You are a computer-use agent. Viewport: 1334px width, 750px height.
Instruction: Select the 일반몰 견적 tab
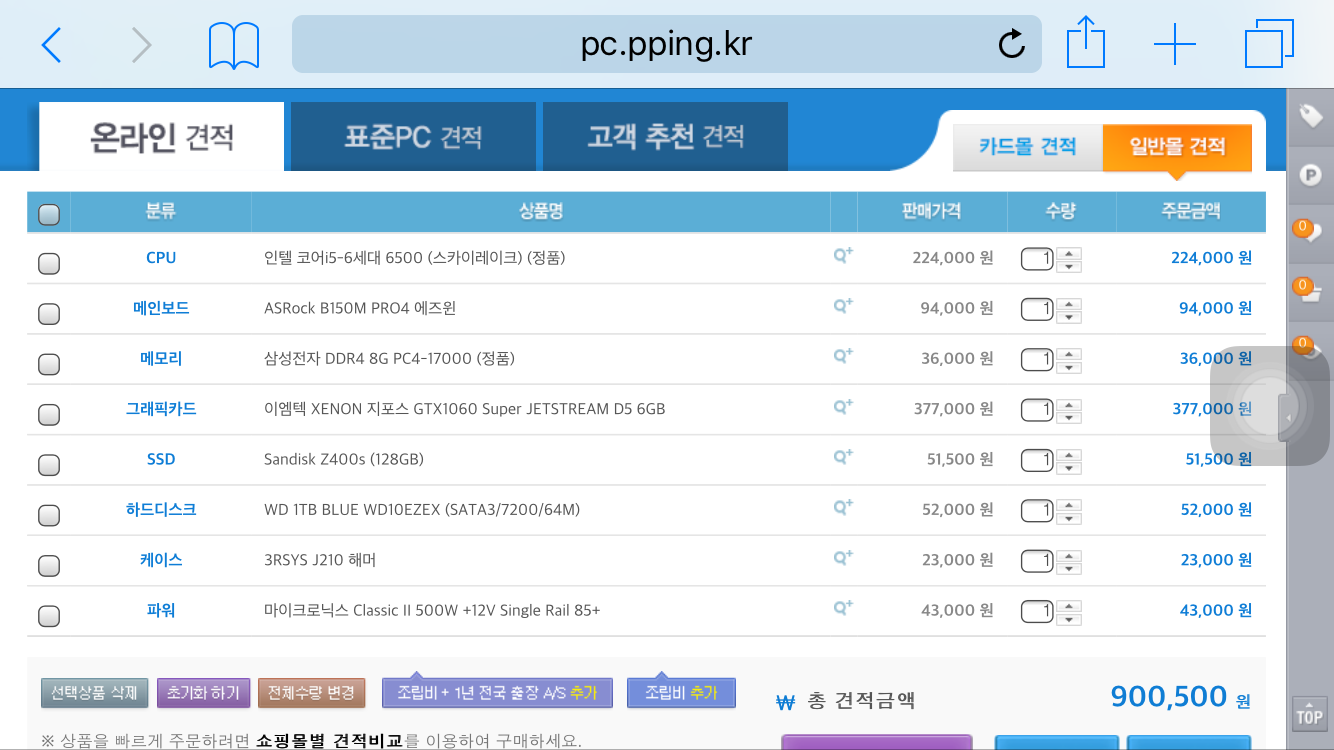tap(1177, 147)
